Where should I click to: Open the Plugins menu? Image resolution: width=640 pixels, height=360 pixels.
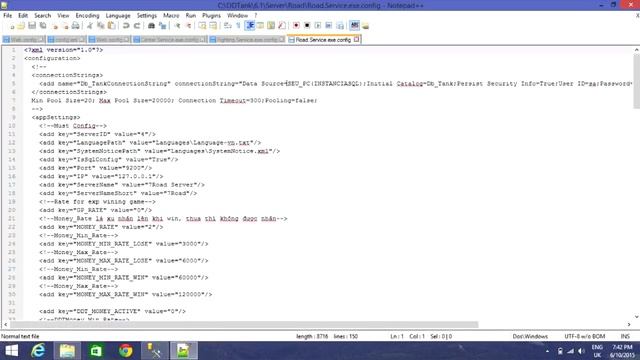pos(211,16)
